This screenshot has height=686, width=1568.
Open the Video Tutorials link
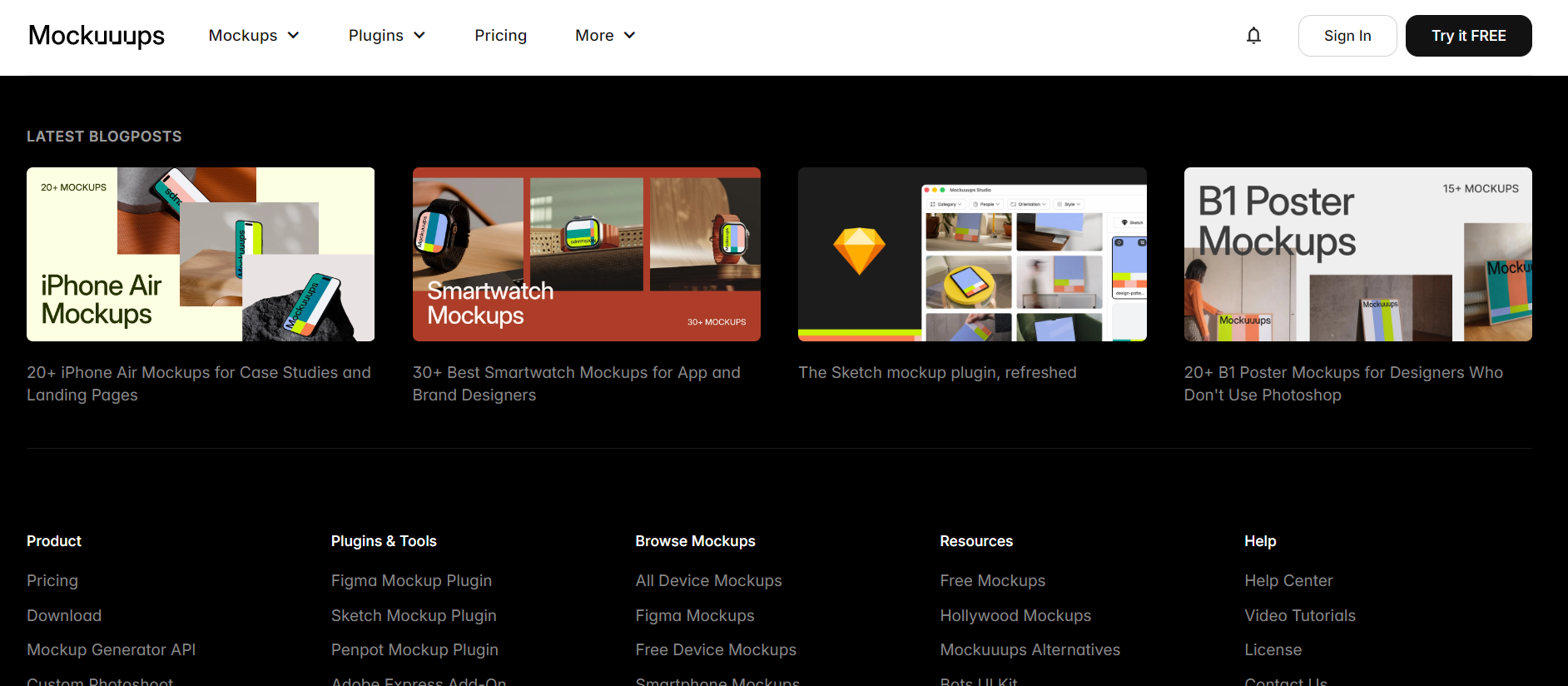tap(1300, 616)
